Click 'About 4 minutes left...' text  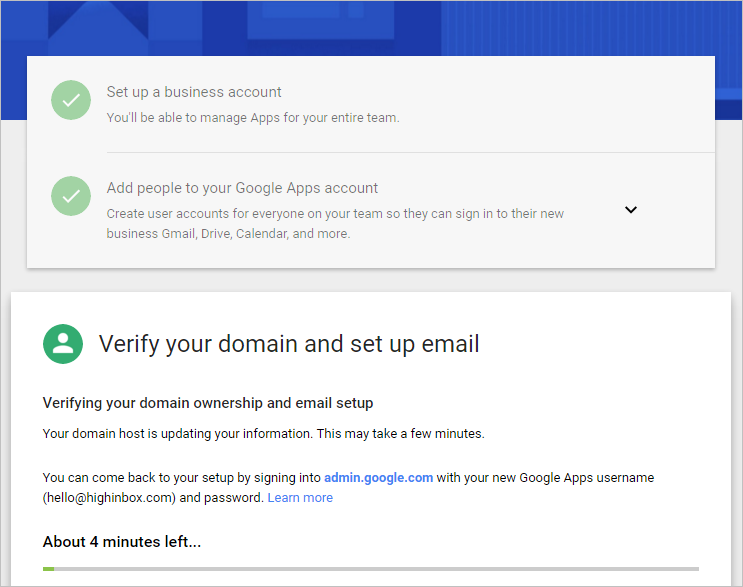tap(122, 542)
